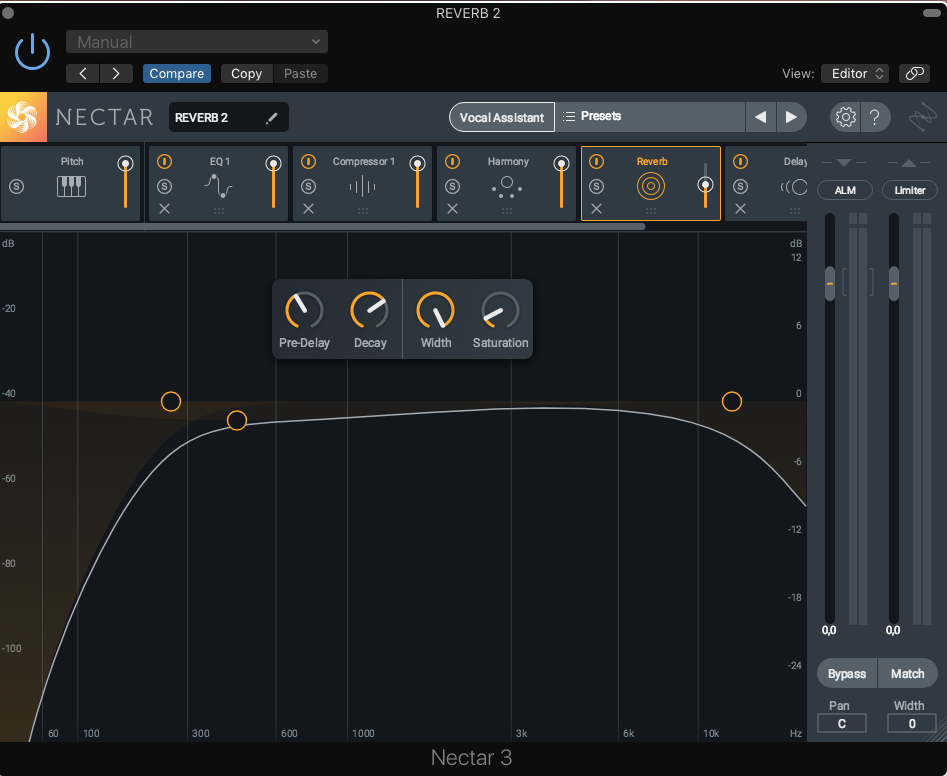947x776 pixels.
Task: Edit preset name with pencil icon
Action: click(272, 118)
